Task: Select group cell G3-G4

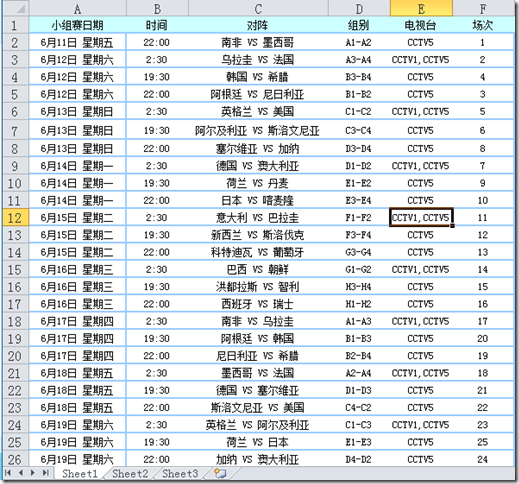Action: click(x=359, y=252)
